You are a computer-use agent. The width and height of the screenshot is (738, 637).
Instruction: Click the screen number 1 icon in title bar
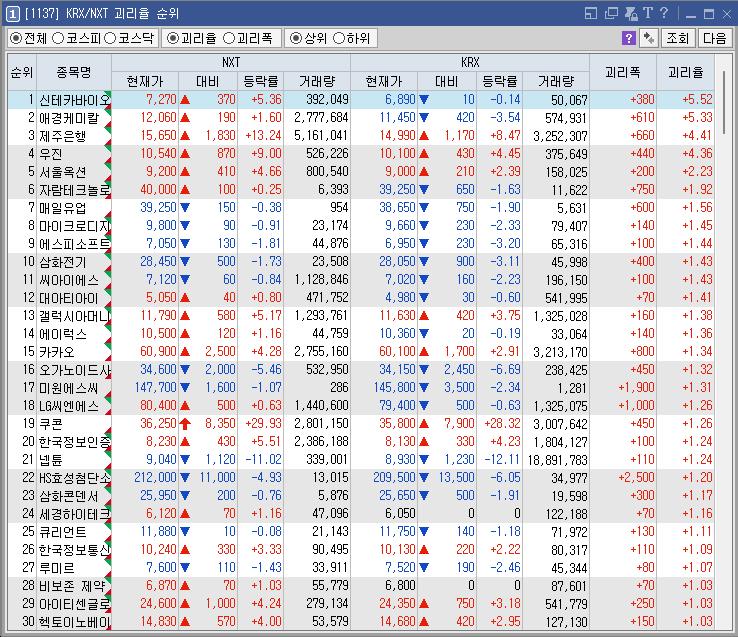[12, 14]
